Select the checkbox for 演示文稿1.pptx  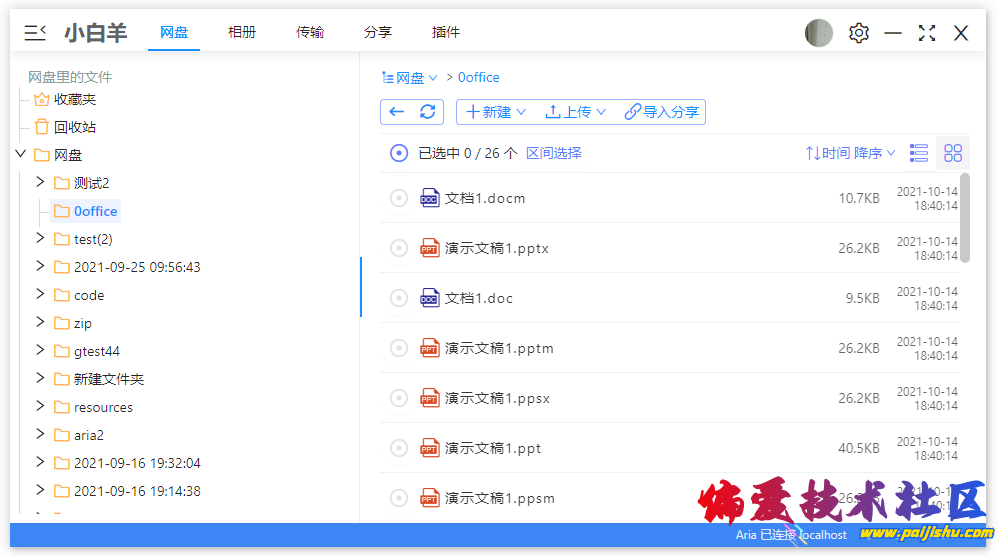click(399, 248)
